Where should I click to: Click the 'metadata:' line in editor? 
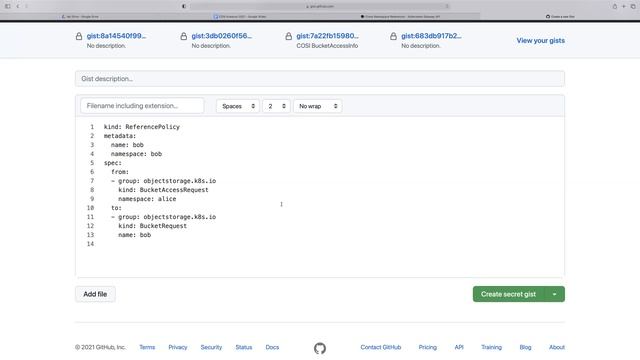(120, 136)
